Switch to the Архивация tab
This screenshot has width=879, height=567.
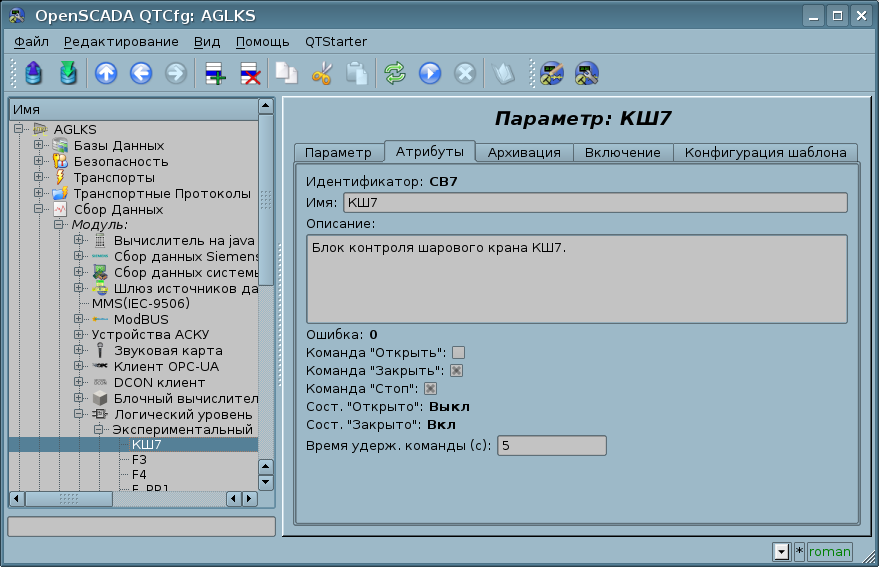pos(524,152)
